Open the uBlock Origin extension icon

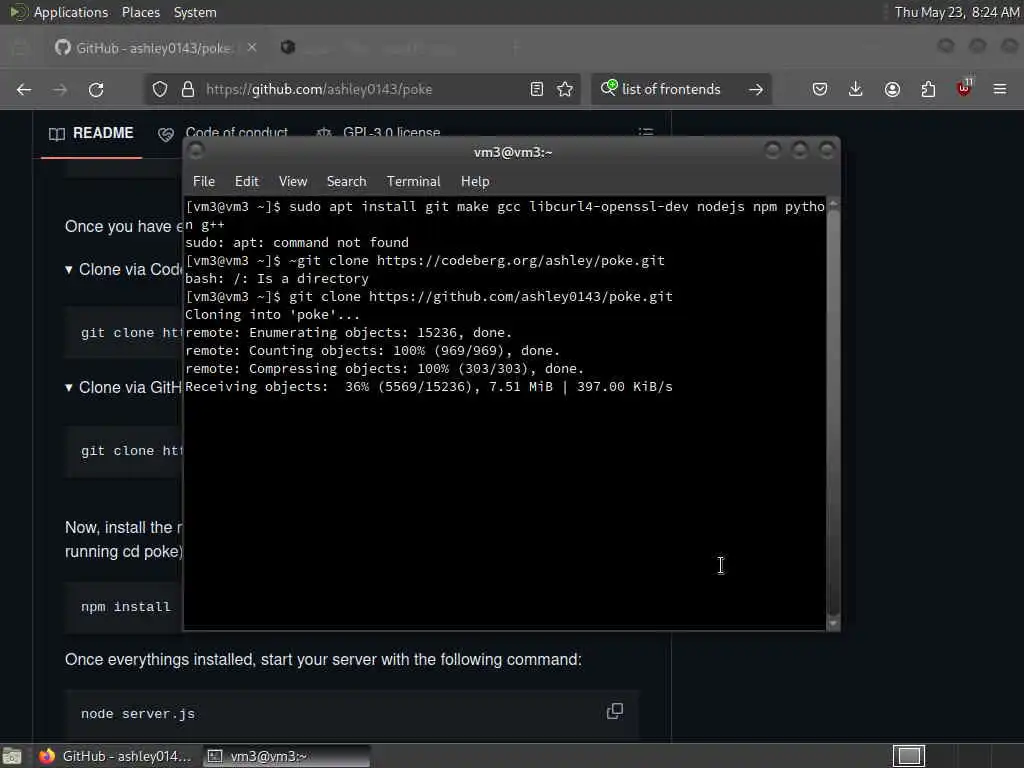[x=964, y=88]
